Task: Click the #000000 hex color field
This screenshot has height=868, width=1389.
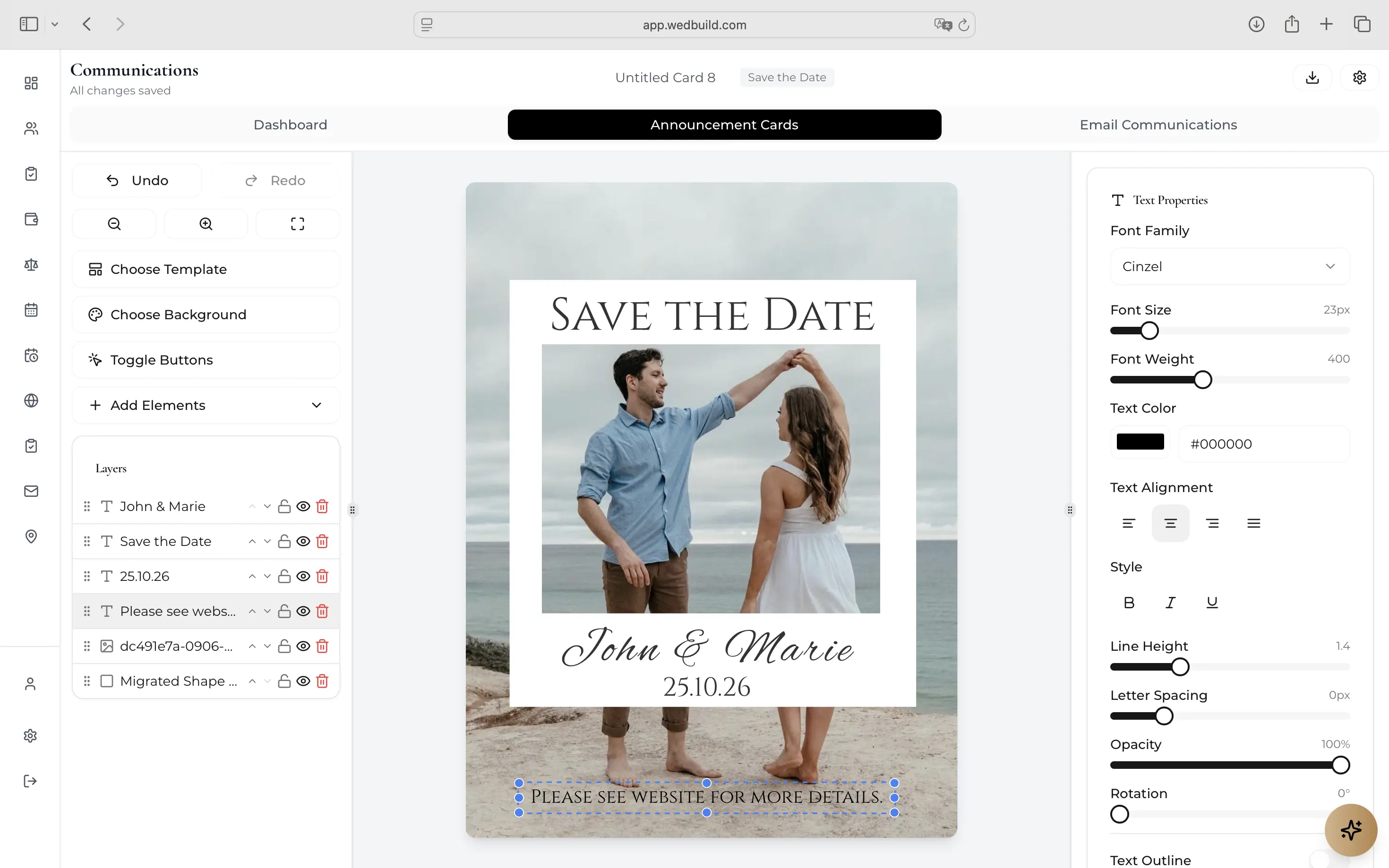Action: tap(1264, 444)
